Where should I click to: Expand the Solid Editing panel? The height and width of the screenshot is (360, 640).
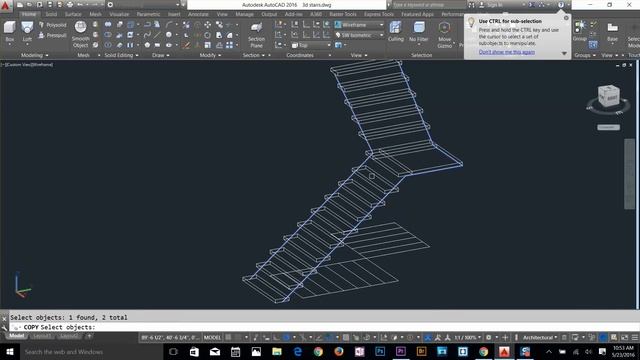click(x=121, y=55)
